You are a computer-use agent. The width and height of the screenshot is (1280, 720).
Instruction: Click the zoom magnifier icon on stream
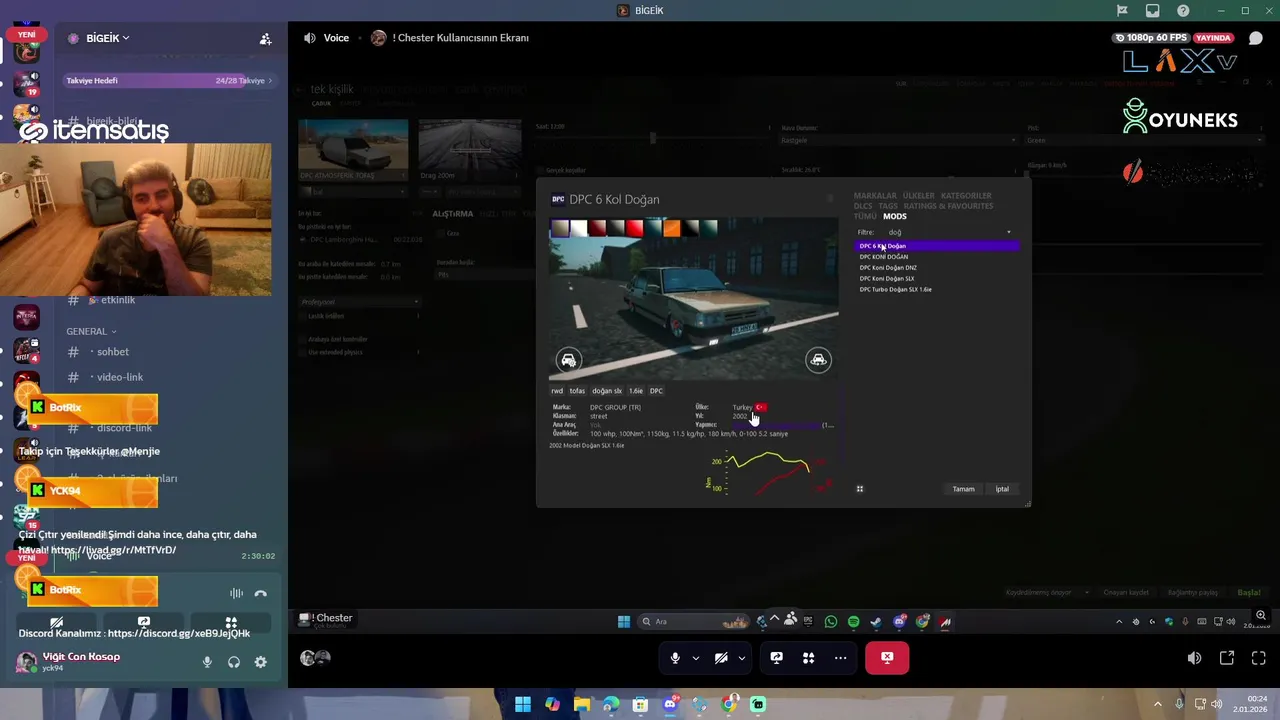click(x=1261, y=616)
